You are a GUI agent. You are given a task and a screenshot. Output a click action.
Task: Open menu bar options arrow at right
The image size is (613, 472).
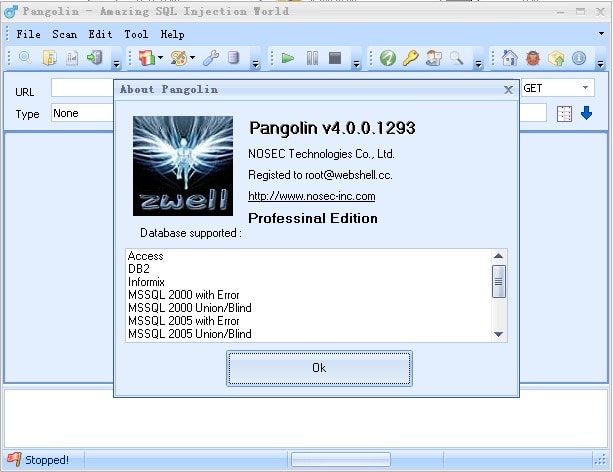pos(601,34)
